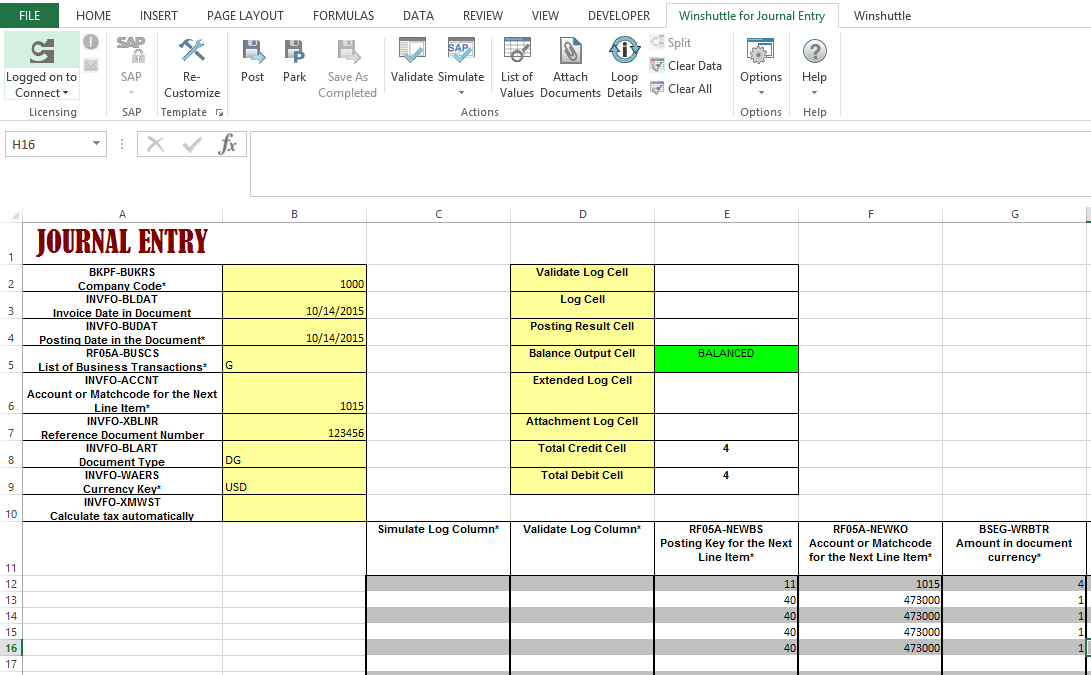Image resolution: width=1091 pixels, height=675 pixels.
Task: Switch to the DATA tab
Action: (x=418, y=15)
